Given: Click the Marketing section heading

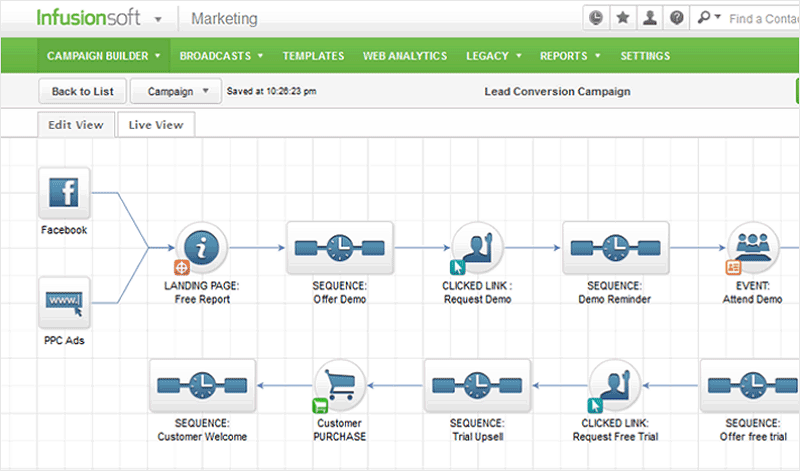Looking at the screenshot, I should (x=224, y=19).
